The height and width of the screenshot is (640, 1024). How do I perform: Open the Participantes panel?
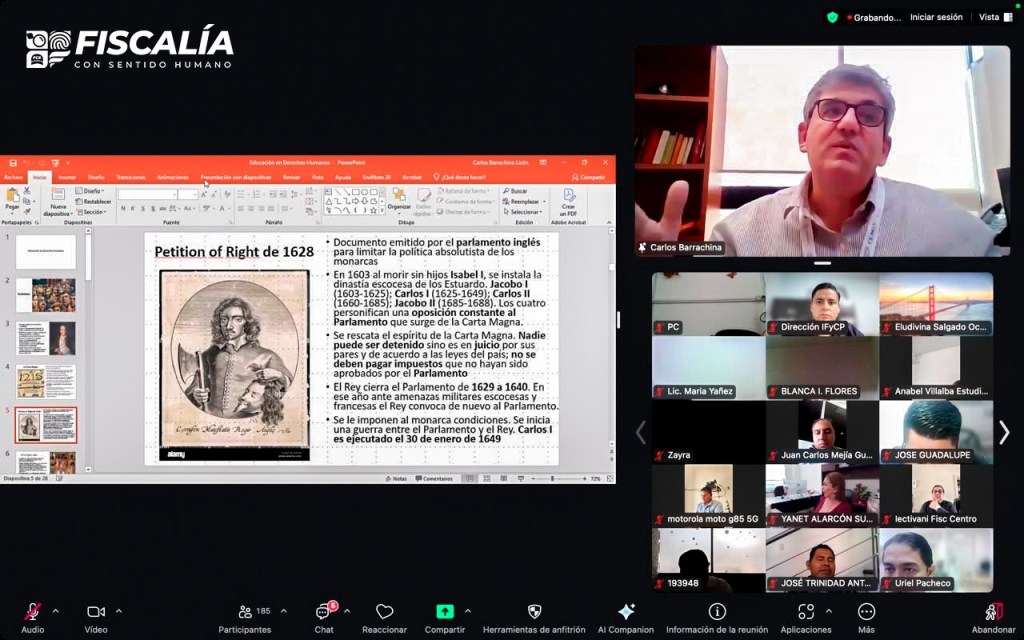pos(245,612)
